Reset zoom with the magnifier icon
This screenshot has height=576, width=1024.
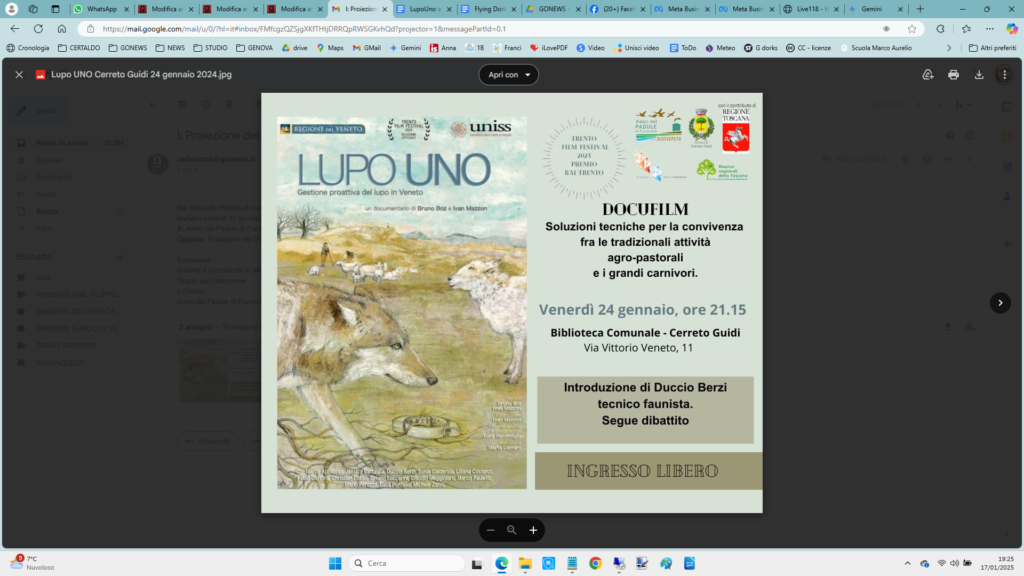(511, 530)
